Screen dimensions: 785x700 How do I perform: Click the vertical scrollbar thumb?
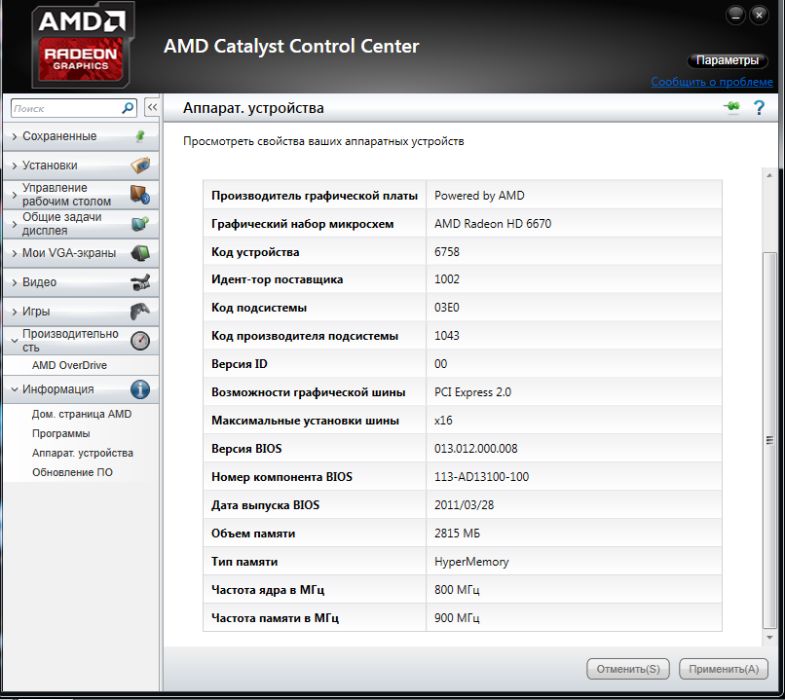769,441
